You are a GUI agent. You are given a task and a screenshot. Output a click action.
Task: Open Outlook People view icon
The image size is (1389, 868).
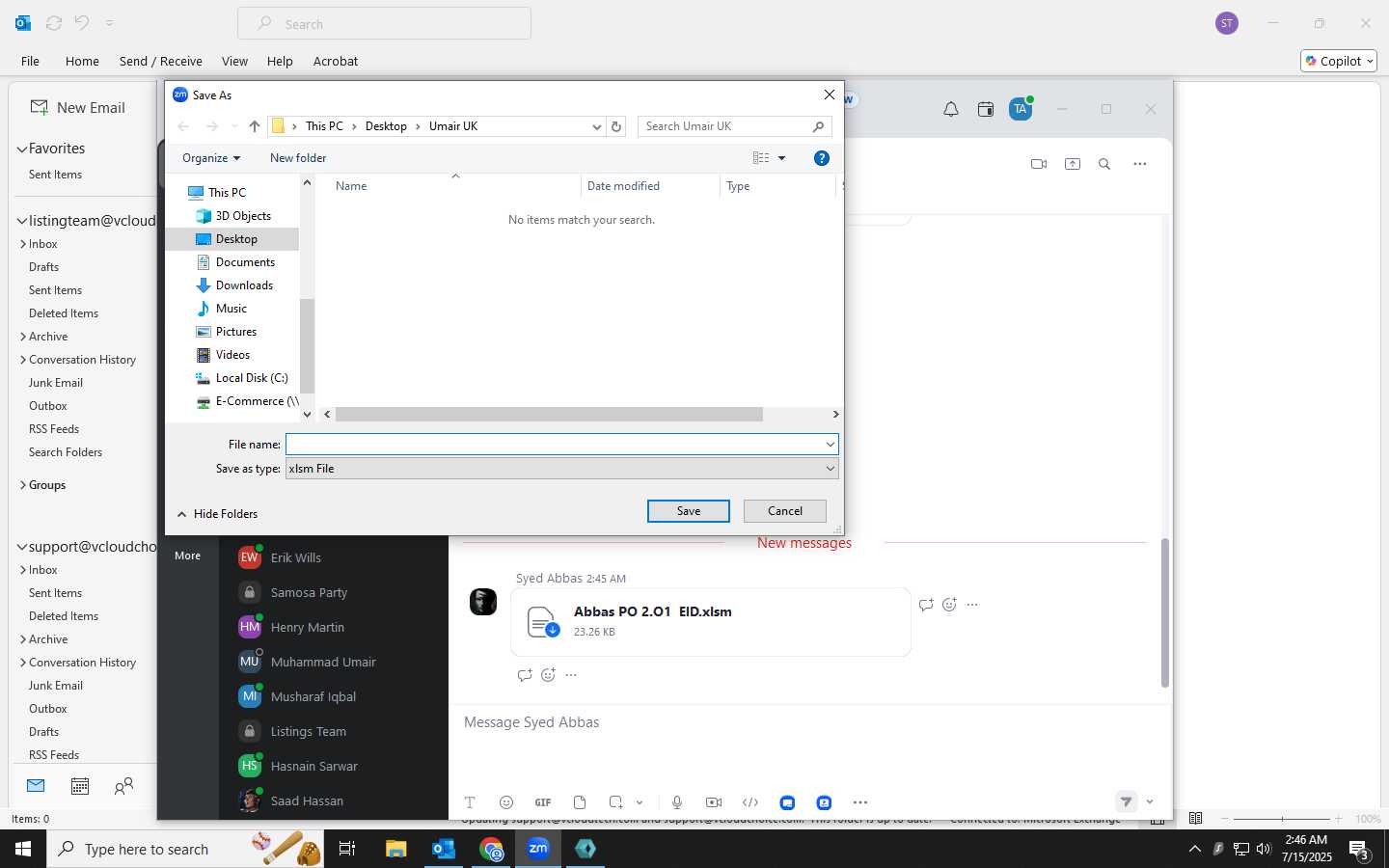(123, 786)
